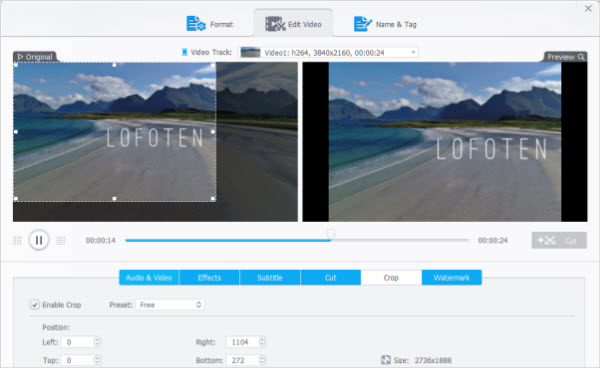Click the playback progress slider handle
The height and width of the screenshot is (368, 600).
coord(331,234)
